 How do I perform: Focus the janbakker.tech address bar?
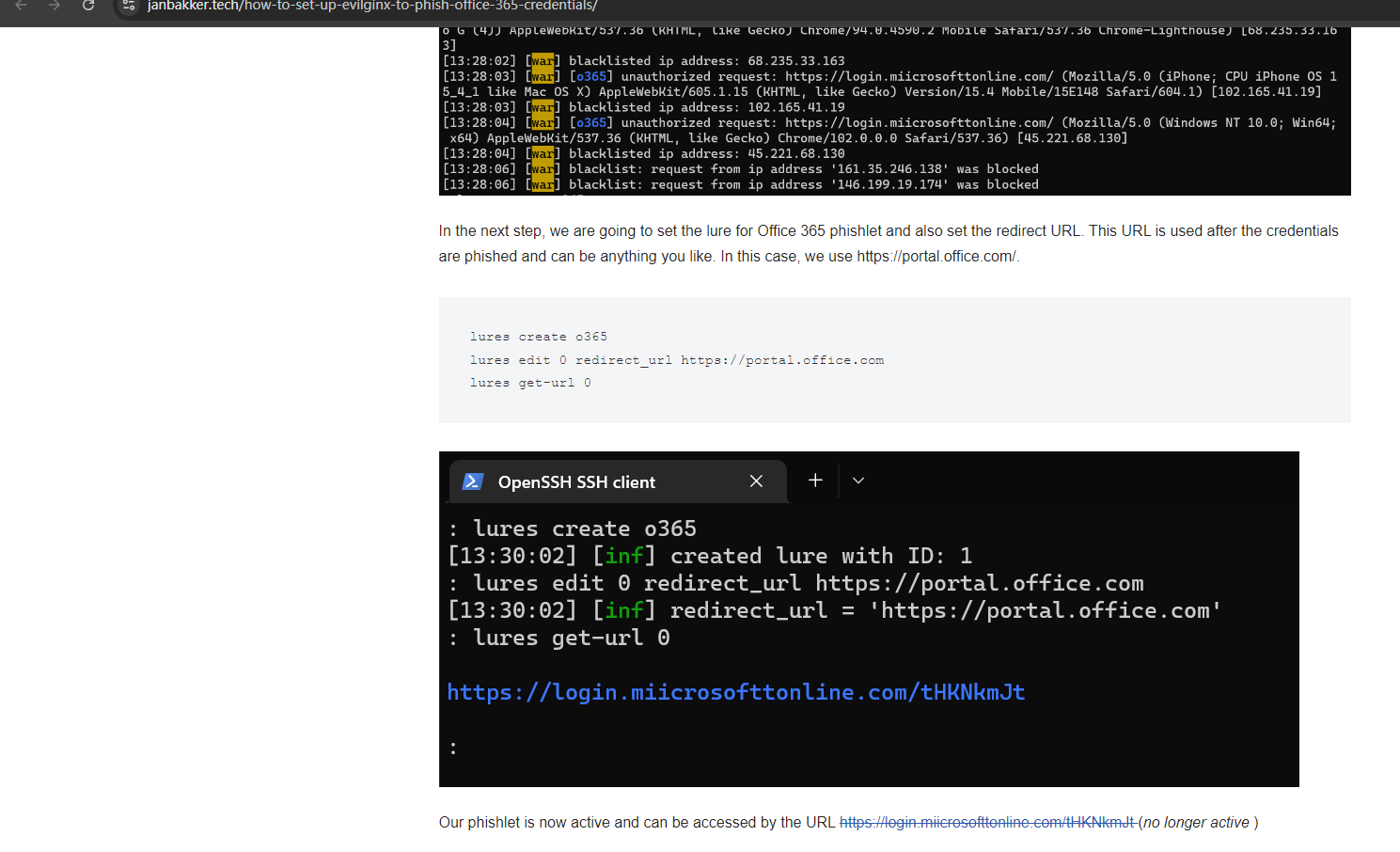[372, 6]
